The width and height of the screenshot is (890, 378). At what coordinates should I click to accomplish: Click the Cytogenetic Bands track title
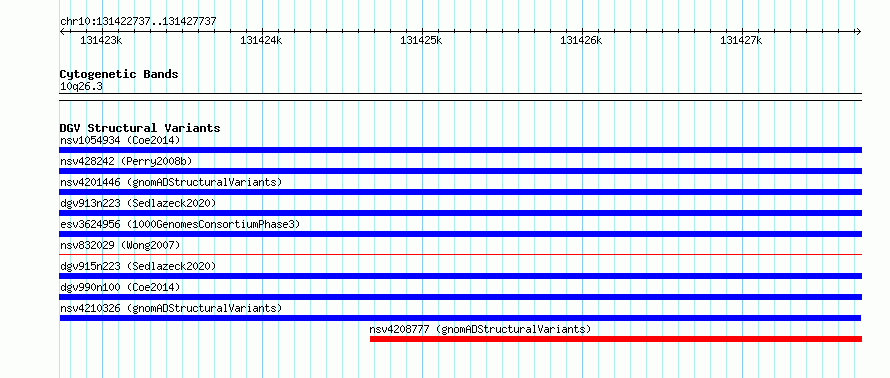coord(119,74)
